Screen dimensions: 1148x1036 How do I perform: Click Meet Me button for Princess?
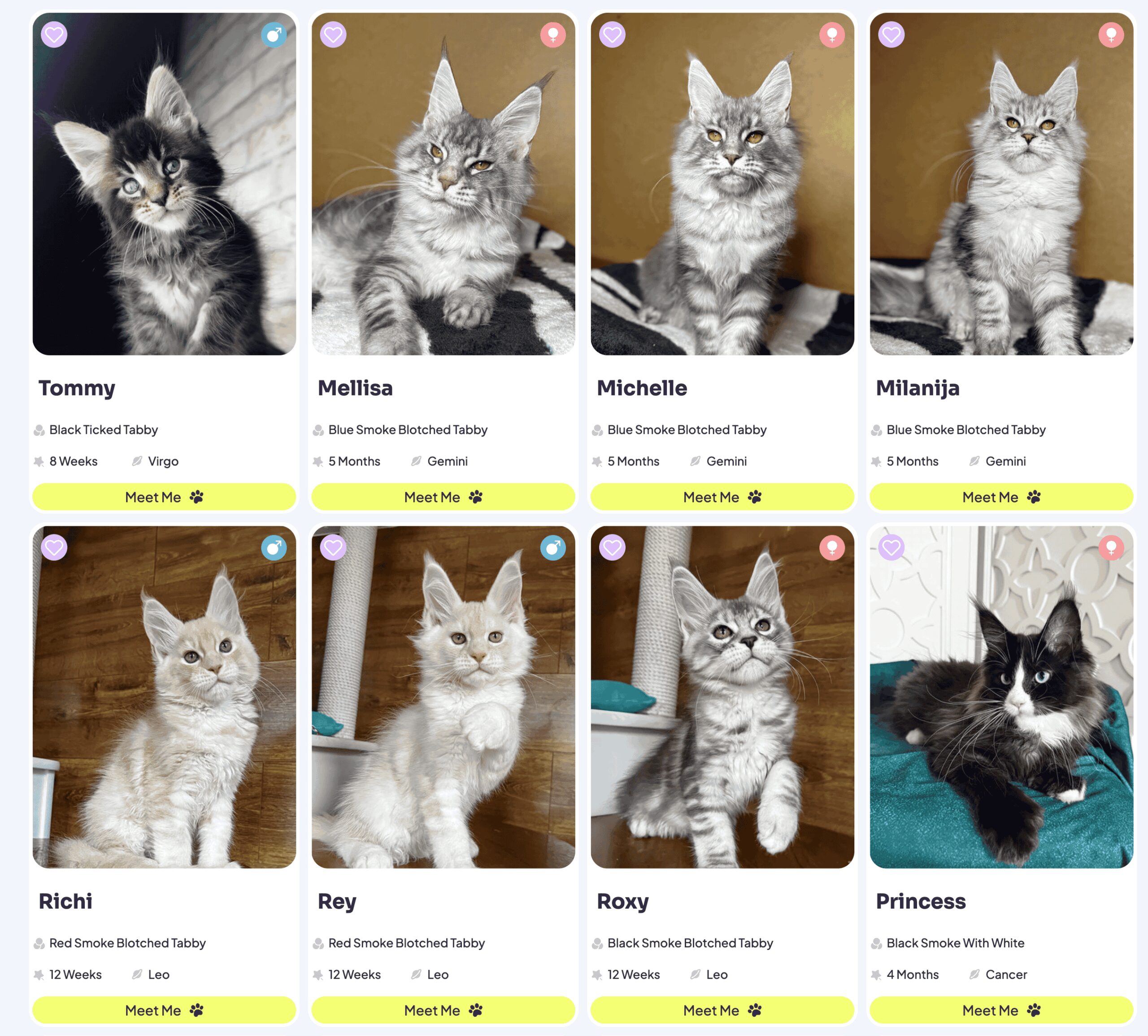coord(1001,1010)
